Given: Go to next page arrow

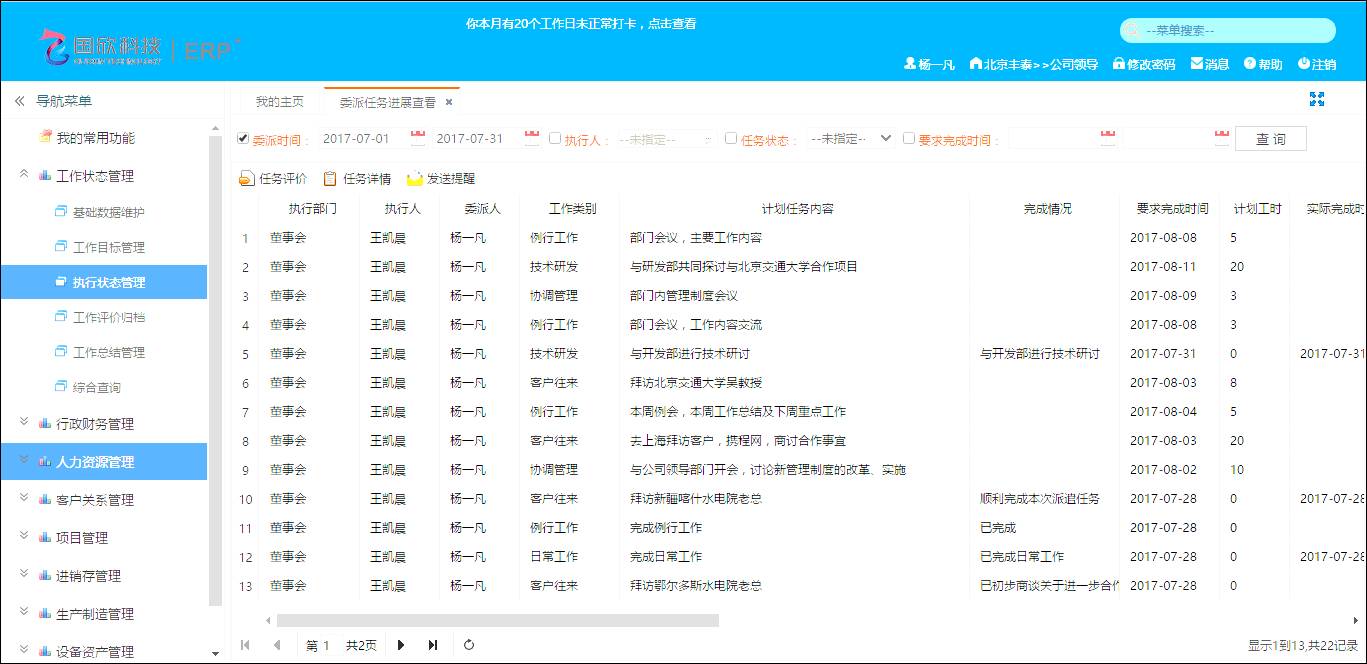Looking at the screenshot, I should [x=401, y=645].
